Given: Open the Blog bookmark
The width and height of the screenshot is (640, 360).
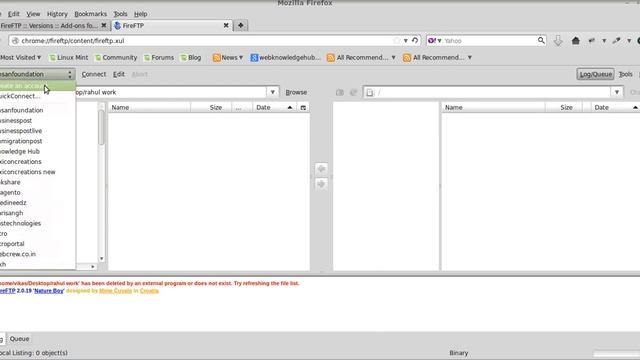Looking at the screenshot, I should pos(191,58).
